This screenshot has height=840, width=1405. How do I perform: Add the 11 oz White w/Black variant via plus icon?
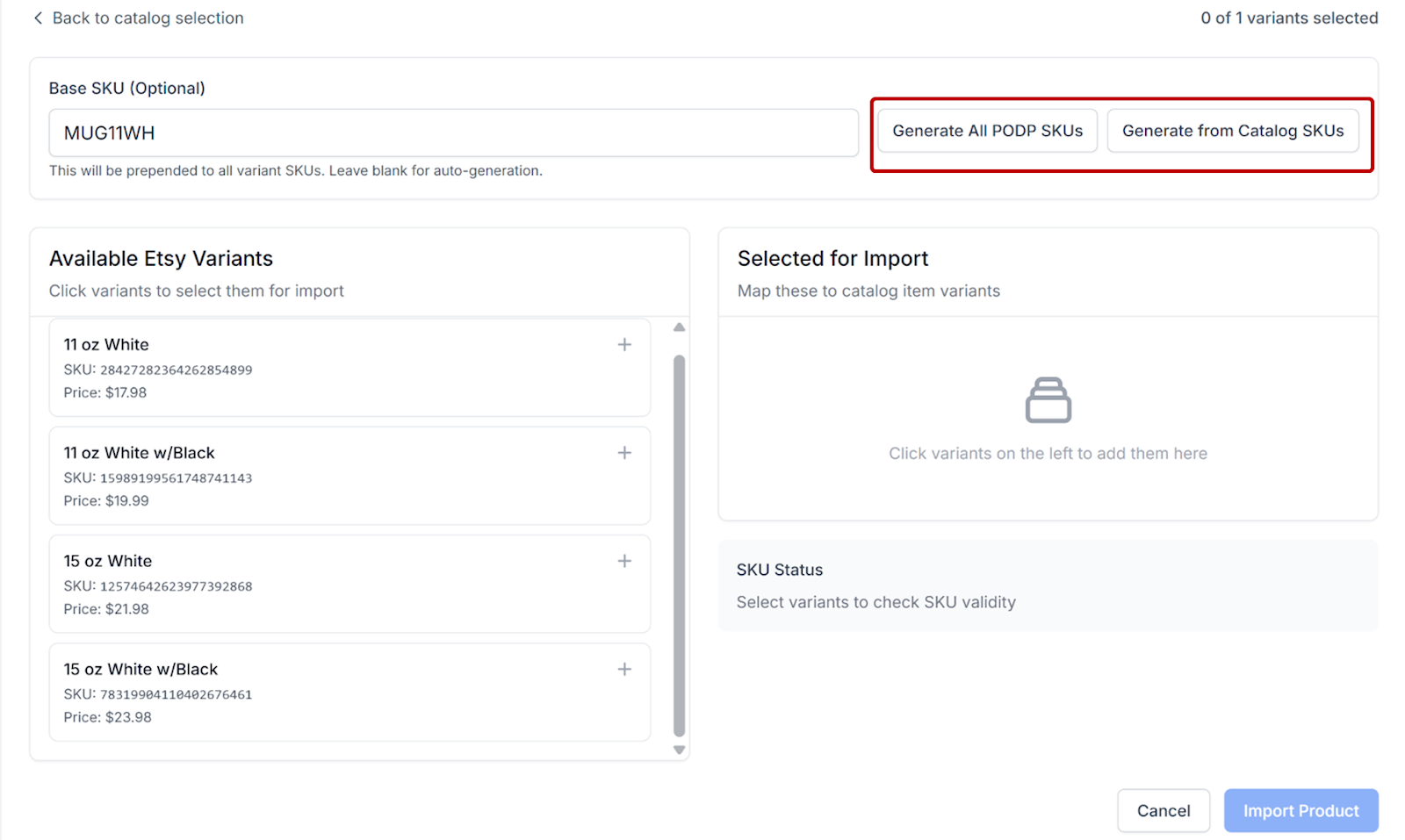coord(624,453)
